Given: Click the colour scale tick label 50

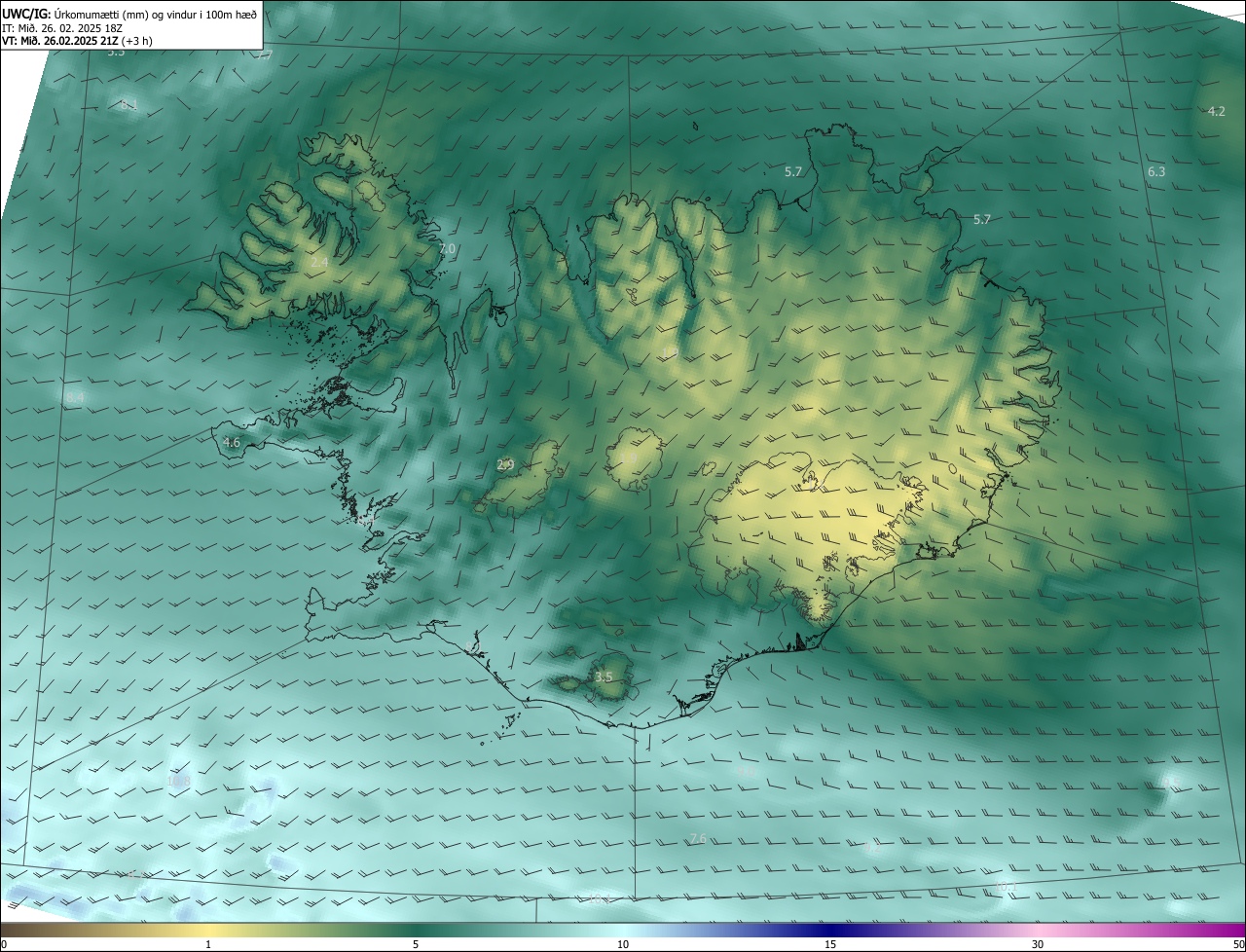Looking at the screenshot, I should 1238,944.
